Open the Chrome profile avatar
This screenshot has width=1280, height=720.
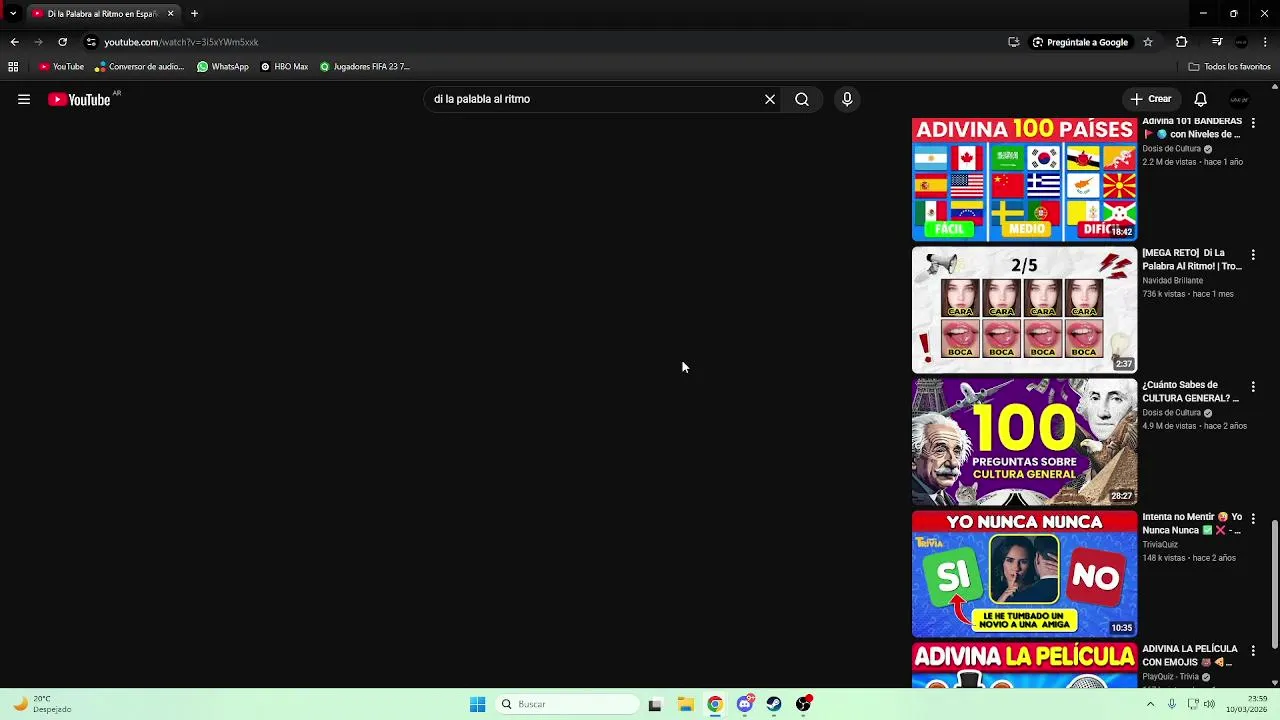[x=1241, y=42]
